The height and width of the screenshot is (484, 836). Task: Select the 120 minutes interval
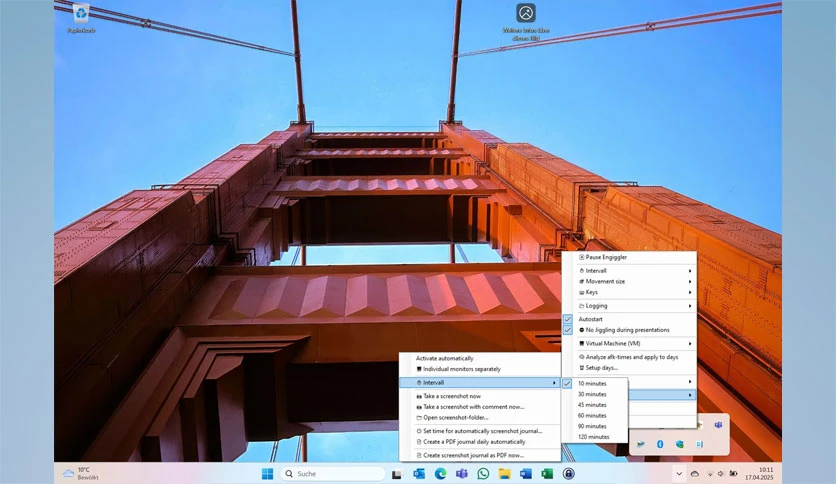594,437
